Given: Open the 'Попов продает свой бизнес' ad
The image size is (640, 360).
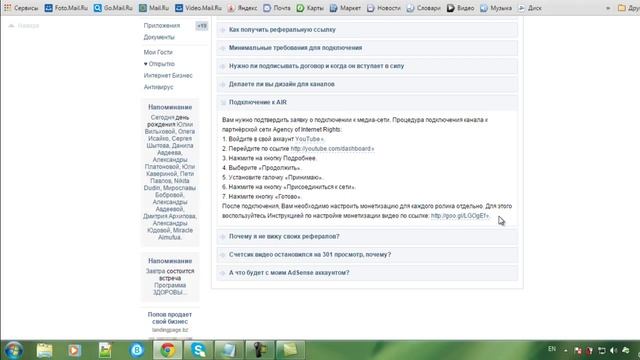Looking at the screenshot, I should pyautogui.click(x=170, y=318).
